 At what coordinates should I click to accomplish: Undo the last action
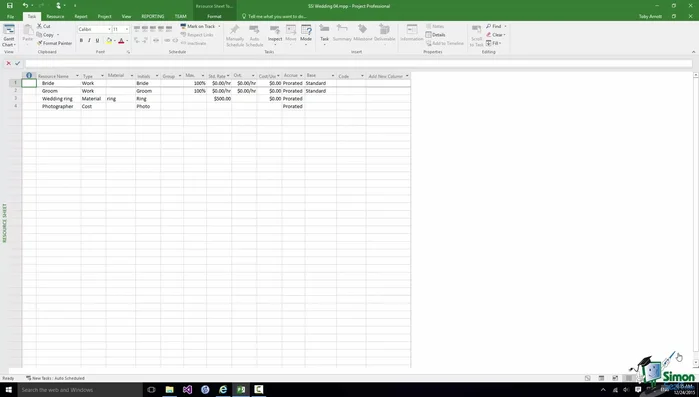click(x=25, y=6)
